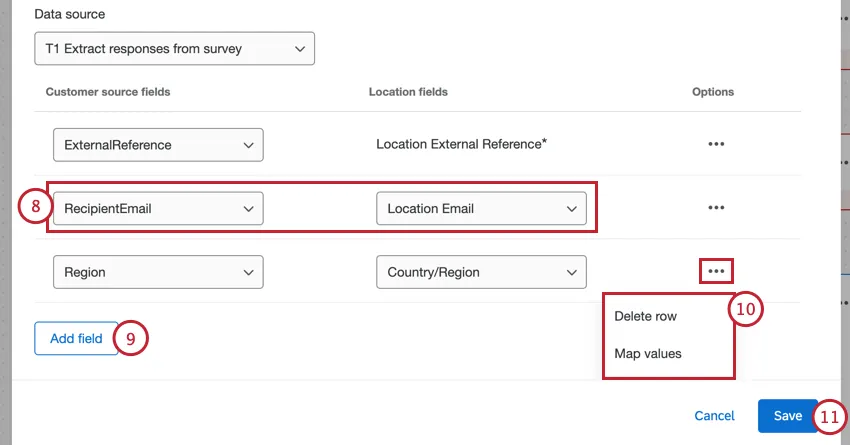Open options menu for ExternalReference row
Viewport: 850px width, 445px height.
pos(715,144)
